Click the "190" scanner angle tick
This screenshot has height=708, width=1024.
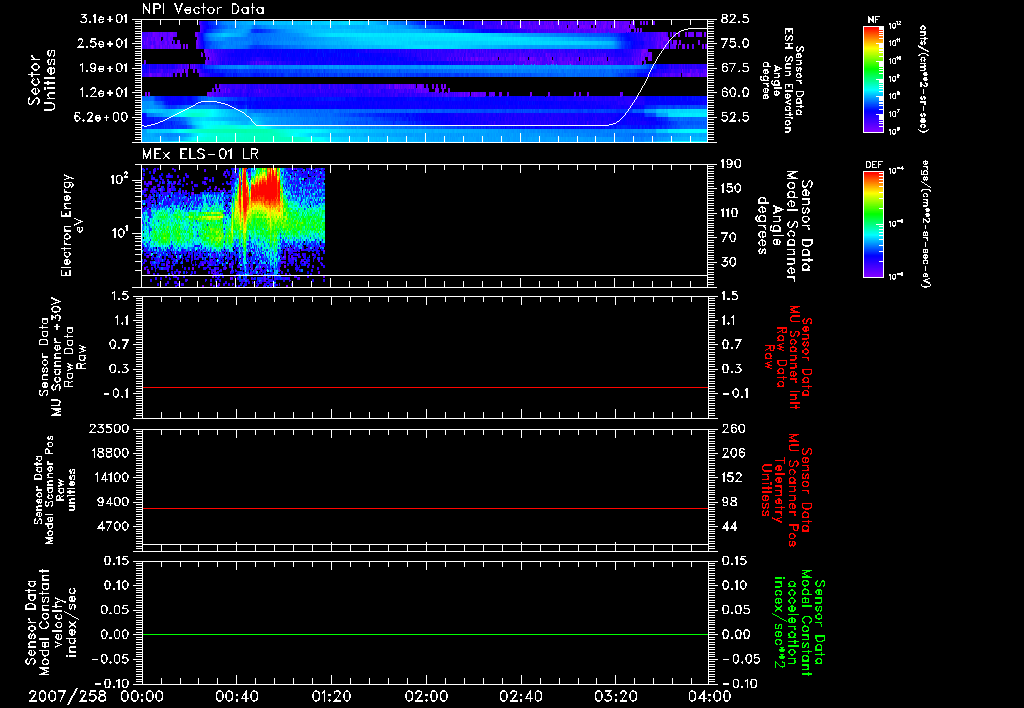click(731, 164)
